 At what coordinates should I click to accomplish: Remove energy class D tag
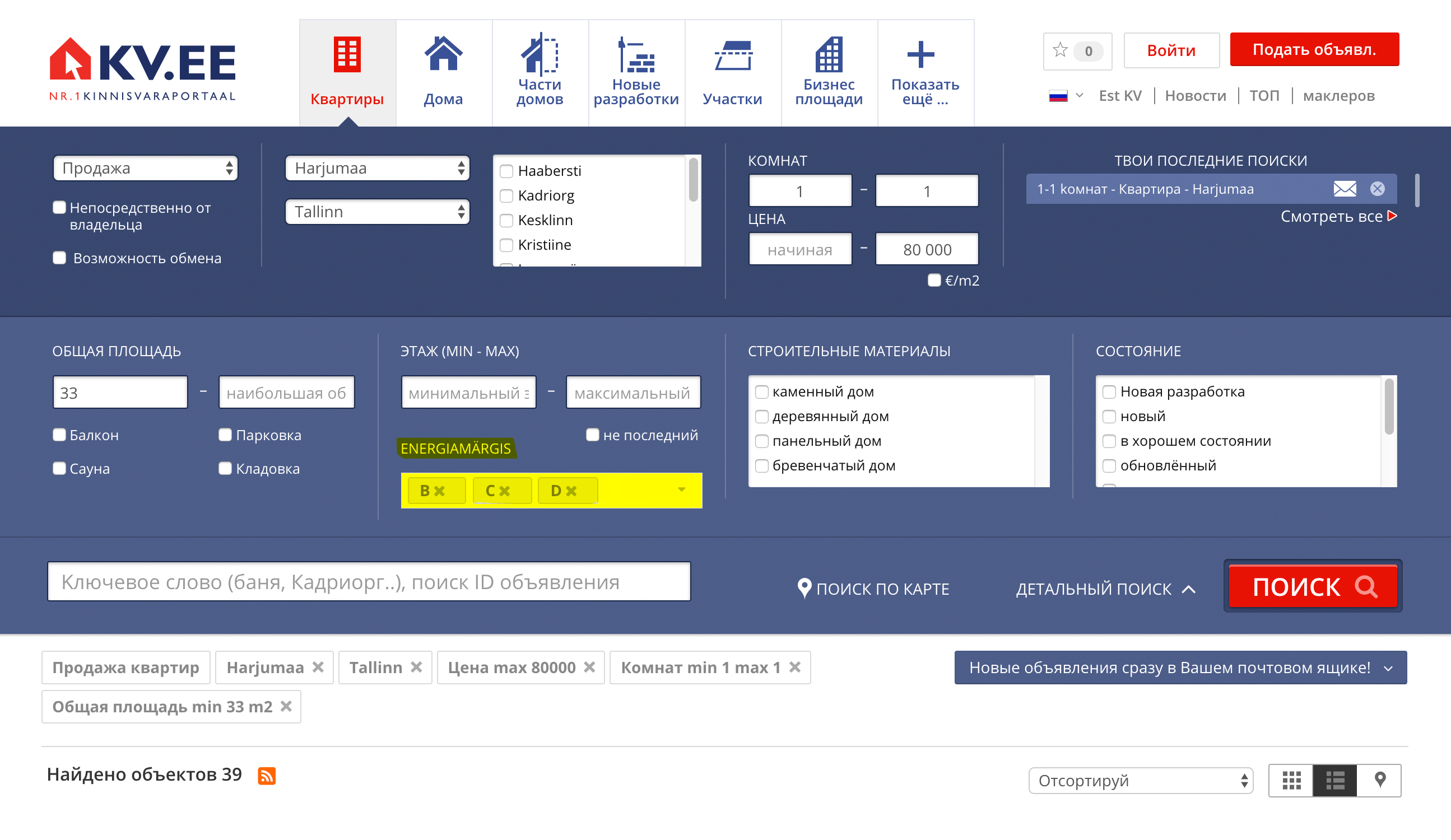click(571, 491)
